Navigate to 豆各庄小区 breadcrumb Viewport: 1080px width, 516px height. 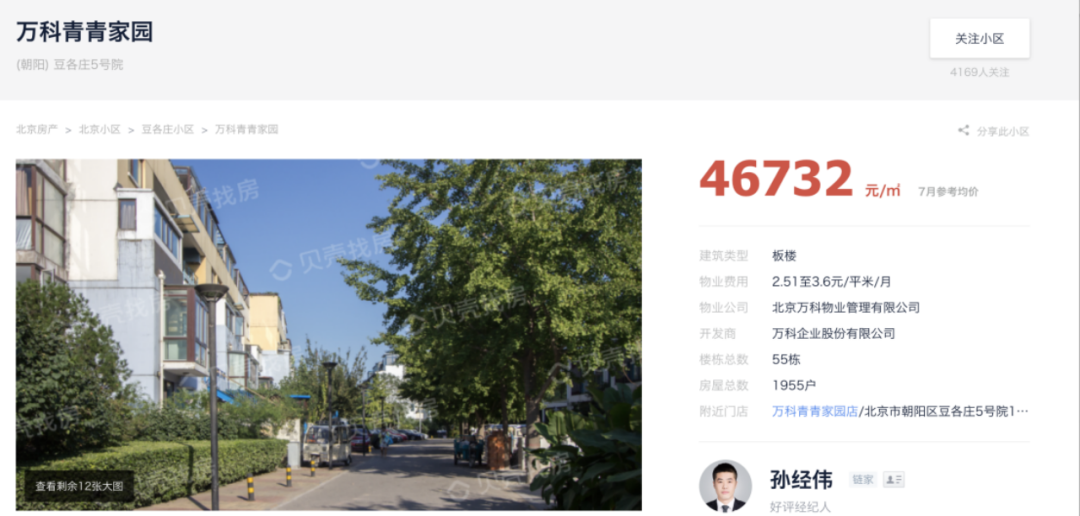tap(168, 130)
